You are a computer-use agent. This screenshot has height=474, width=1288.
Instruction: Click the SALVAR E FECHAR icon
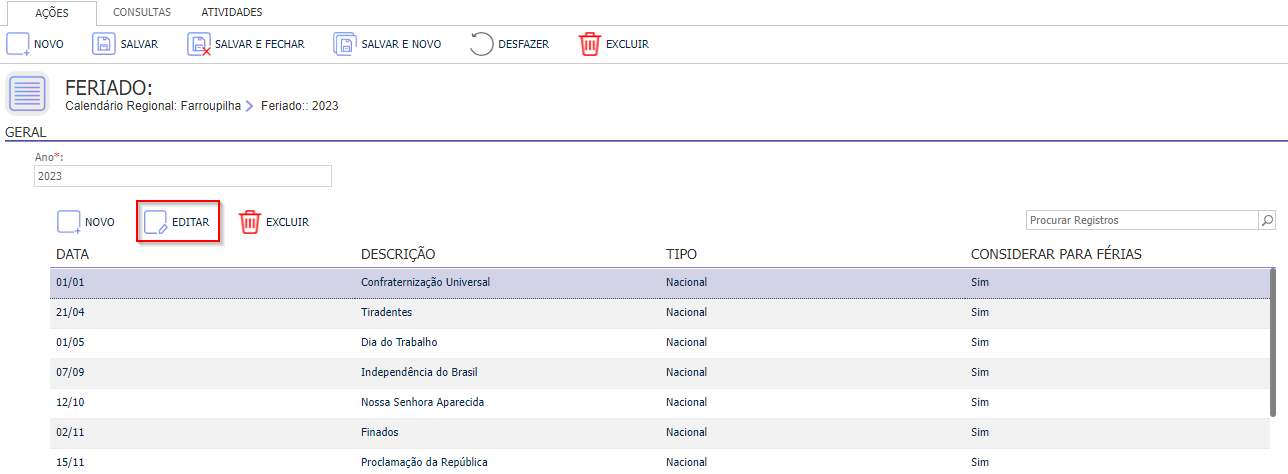(x=198, y=44)
